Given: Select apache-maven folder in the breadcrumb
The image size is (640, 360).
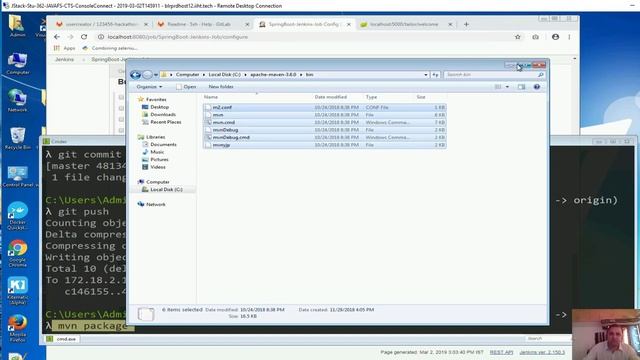Looking at the screenshot, I should (273, 75).
